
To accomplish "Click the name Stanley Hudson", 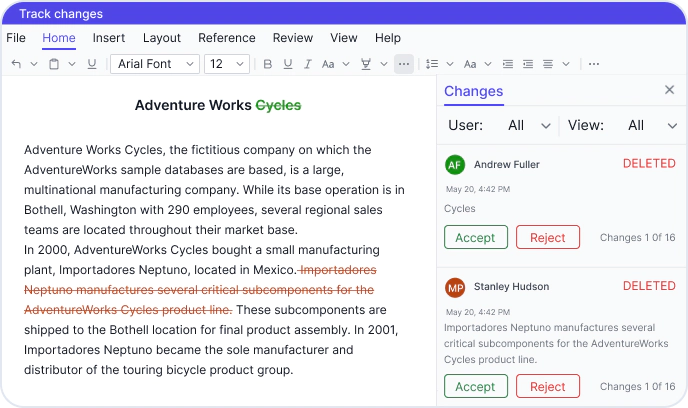I will (511, 287).
